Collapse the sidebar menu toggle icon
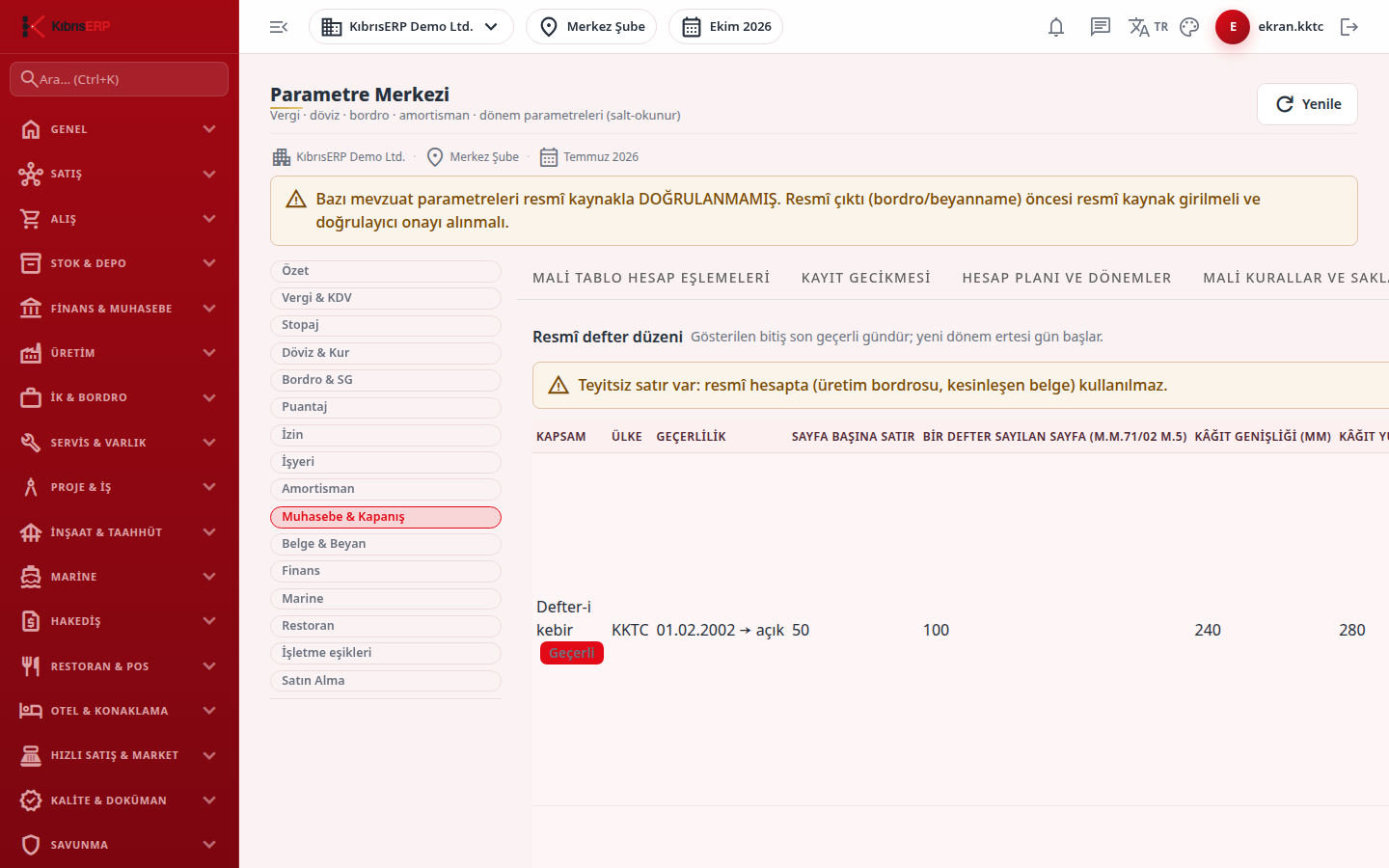This screenshot has width=1389, height=868. click(279, 27)
